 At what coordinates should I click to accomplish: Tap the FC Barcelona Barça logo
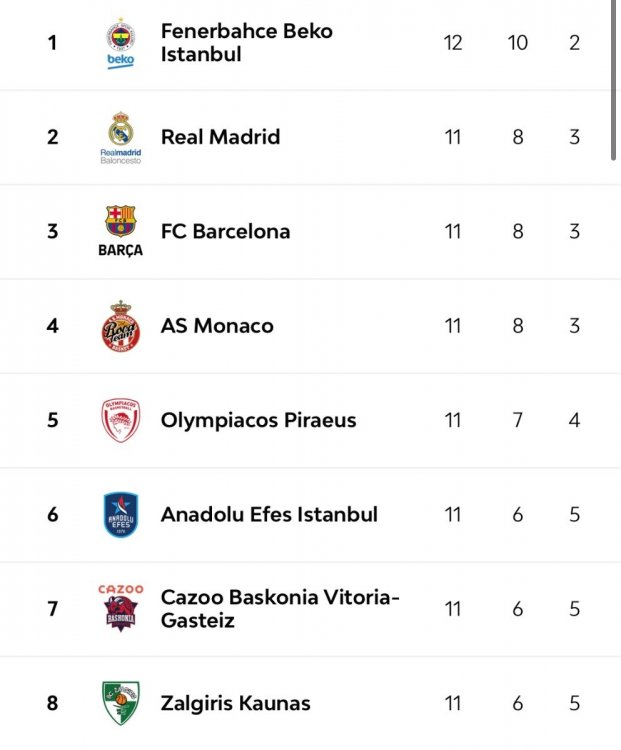pos(121,231)
